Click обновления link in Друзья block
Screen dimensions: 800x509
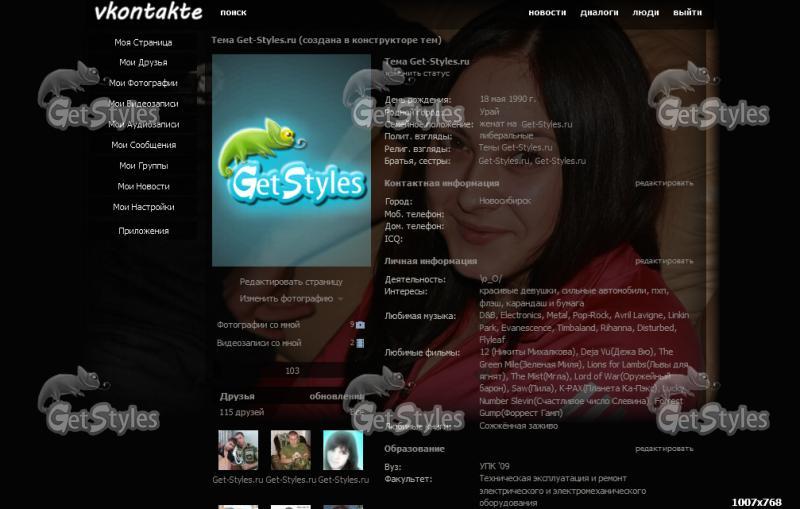[x=337, y=396]
